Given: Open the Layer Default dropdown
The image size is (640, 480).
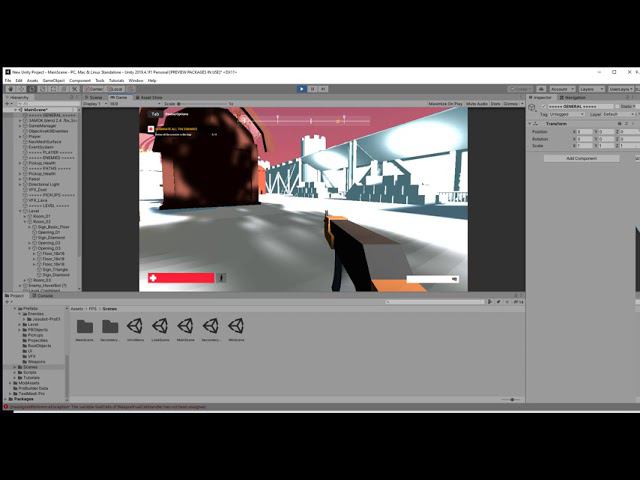Looking at the screenshot, I should (x=619, y=114).
